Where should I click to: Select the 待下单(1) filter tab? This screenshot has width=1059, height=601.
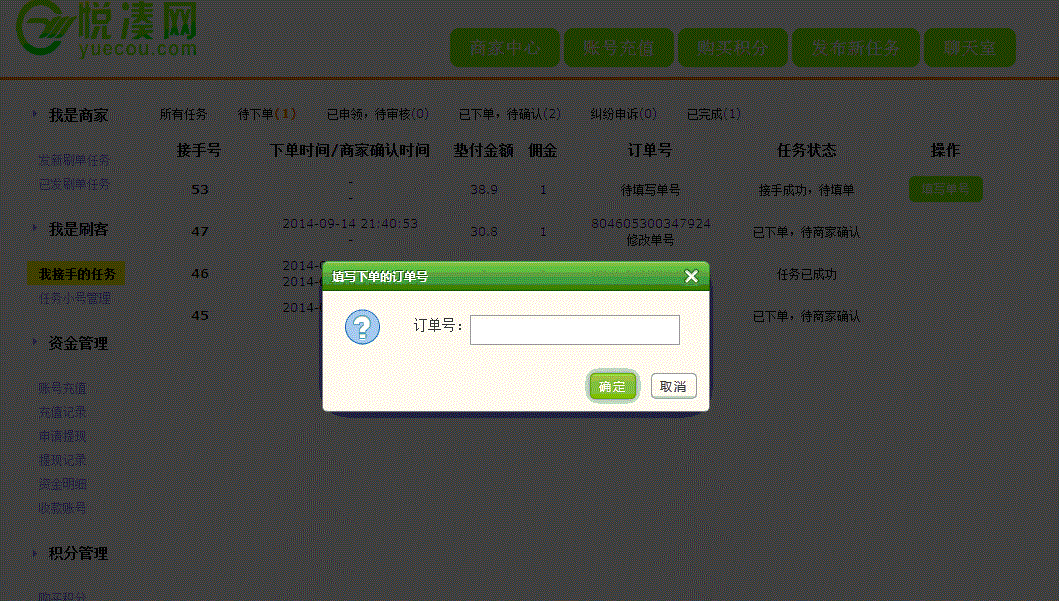coord(266,114)
